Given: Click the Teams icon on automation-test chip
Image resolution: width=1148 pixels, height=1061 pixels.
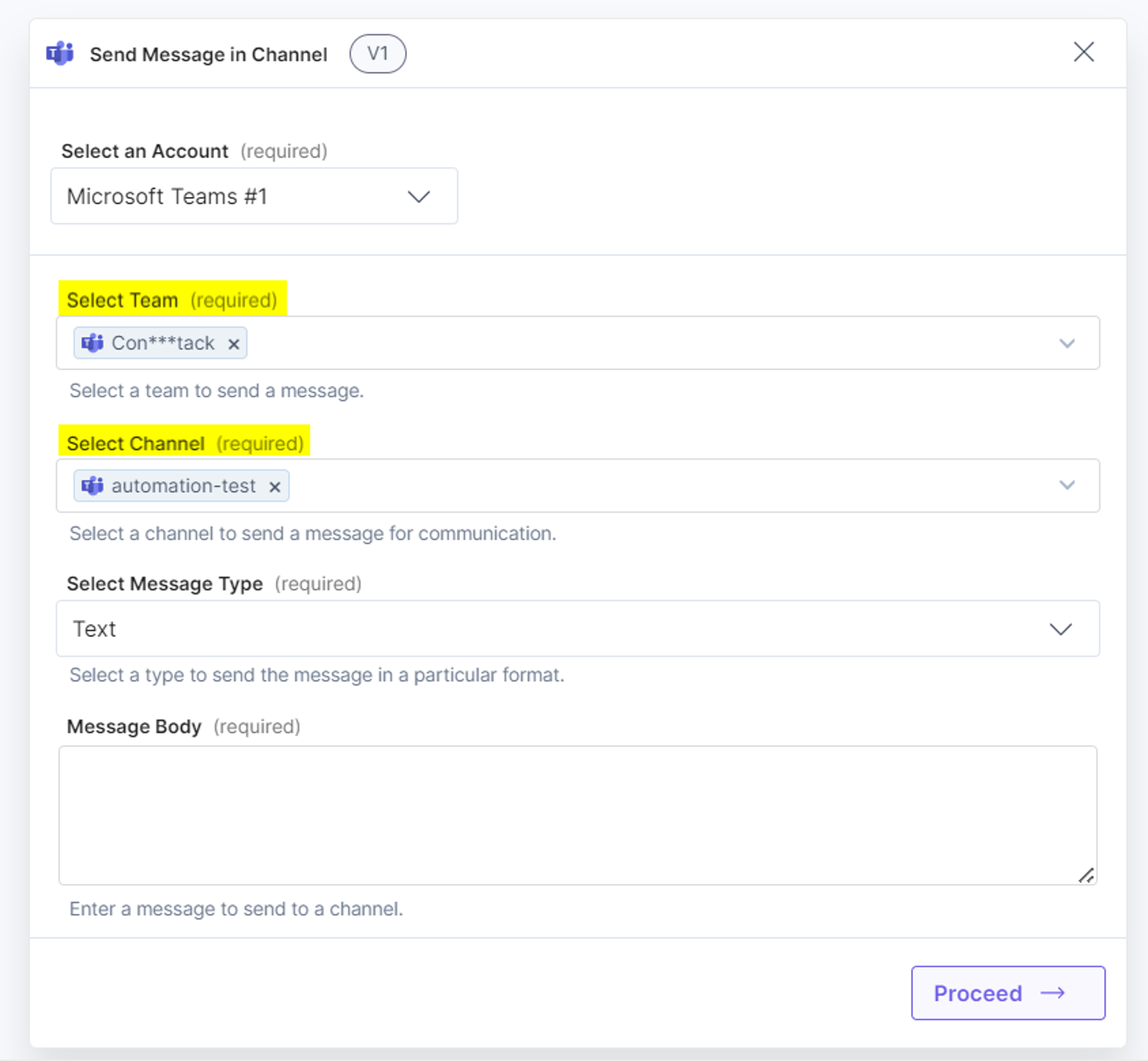Looking at the screenshot, I should 92,486.
